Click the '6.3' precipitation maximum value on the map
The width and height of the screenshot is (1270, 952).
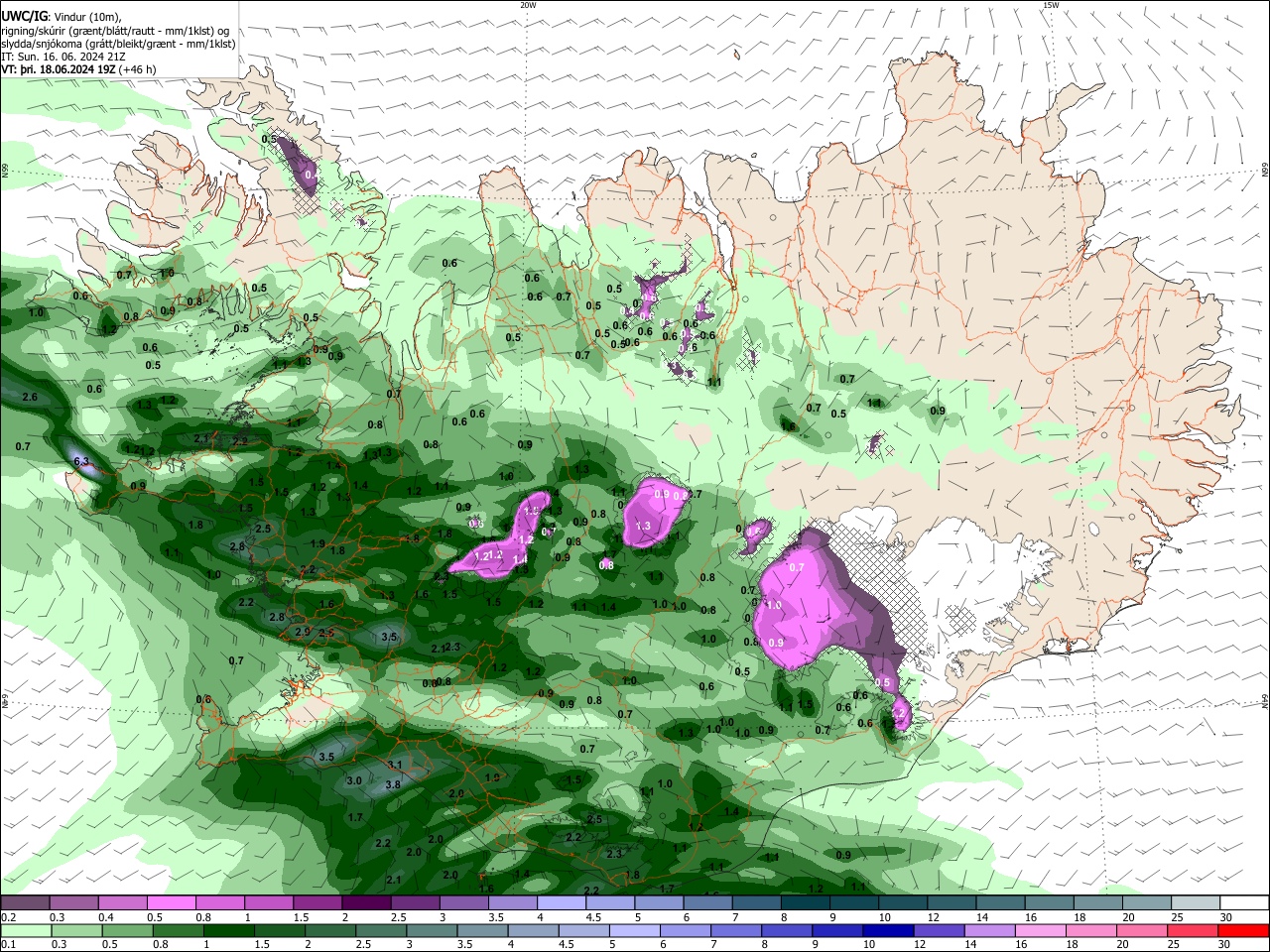tap(81, 462)
